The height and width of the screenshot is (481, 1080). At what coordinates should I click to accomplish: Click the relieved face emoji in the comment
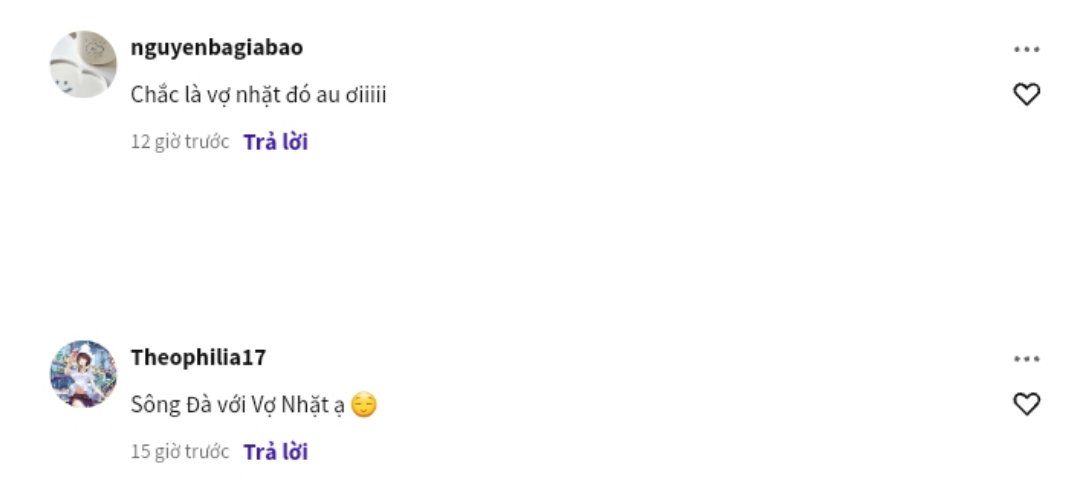(364, 405)
